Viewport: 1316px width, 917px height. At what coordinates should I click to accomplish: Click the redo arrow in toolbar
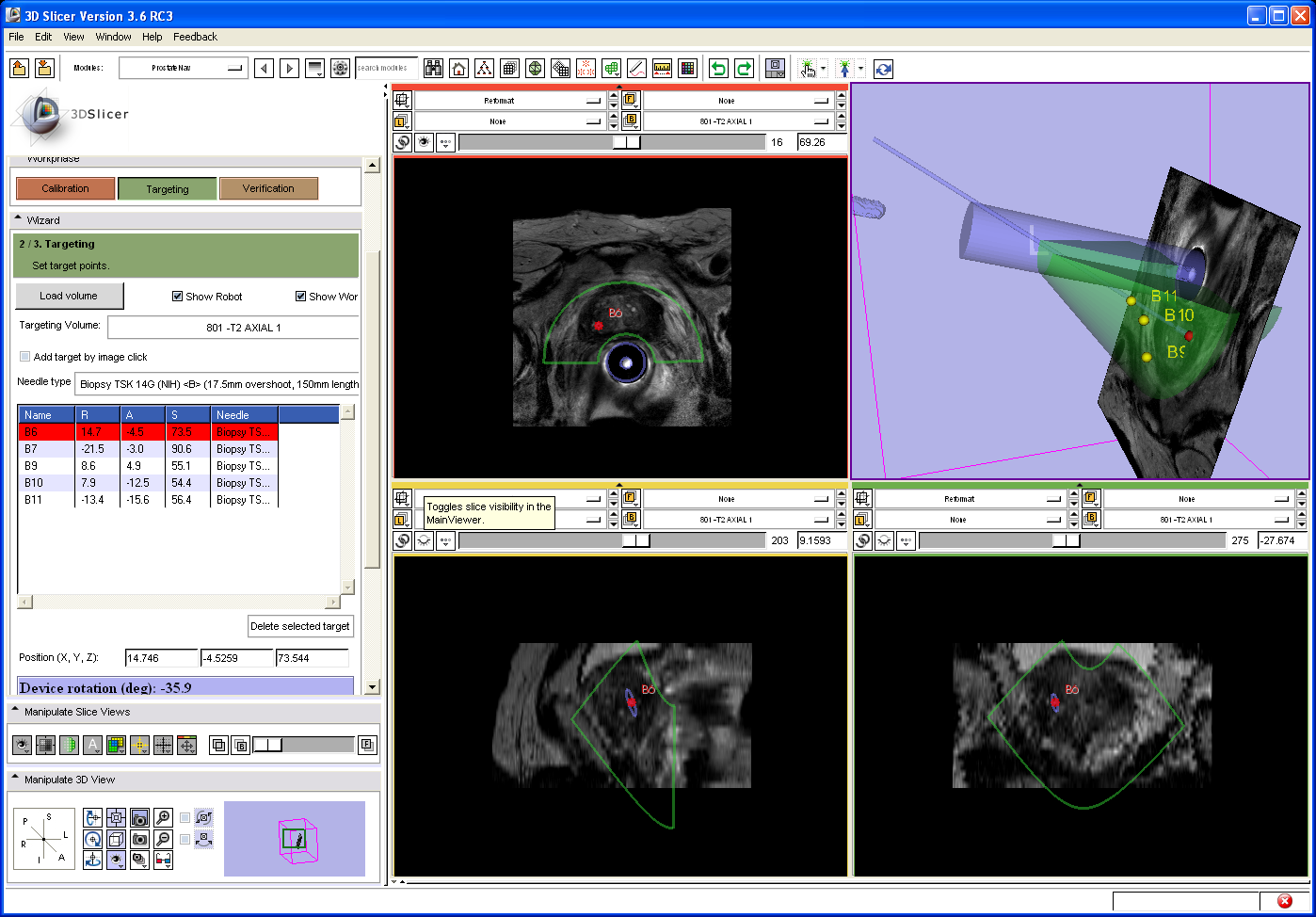pos(744,69)
